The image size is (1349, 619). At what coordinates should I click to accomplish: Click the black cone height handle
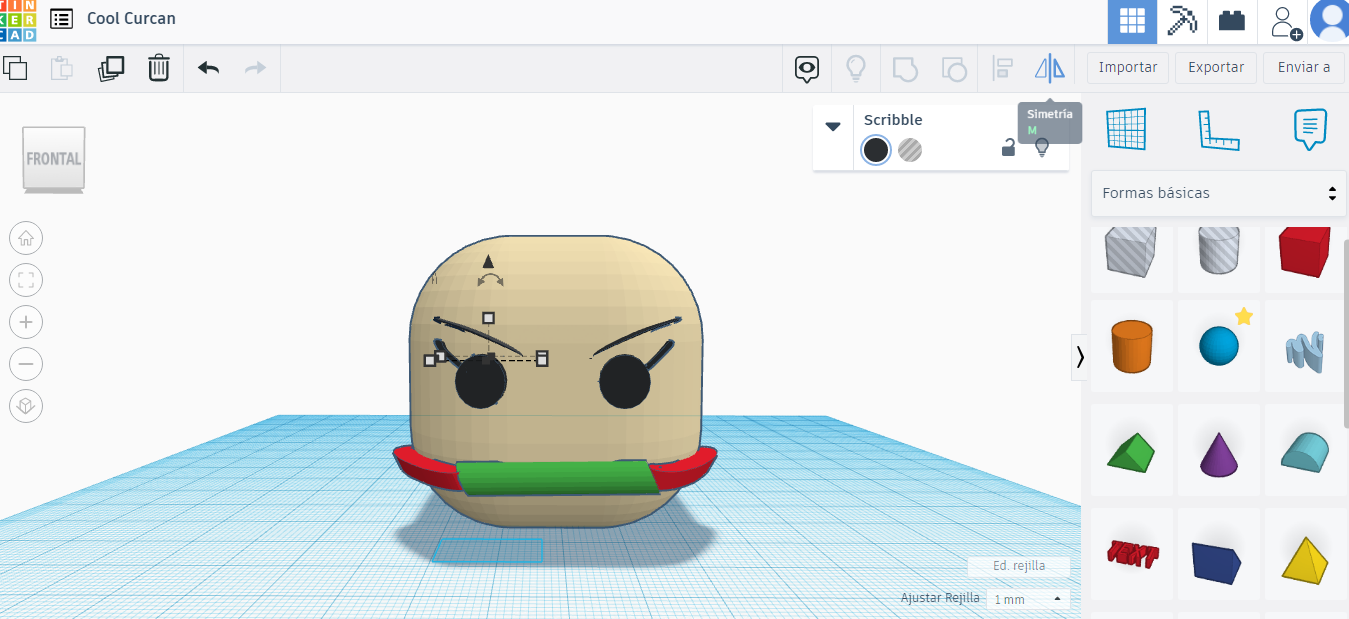click(x=488, y=261)
